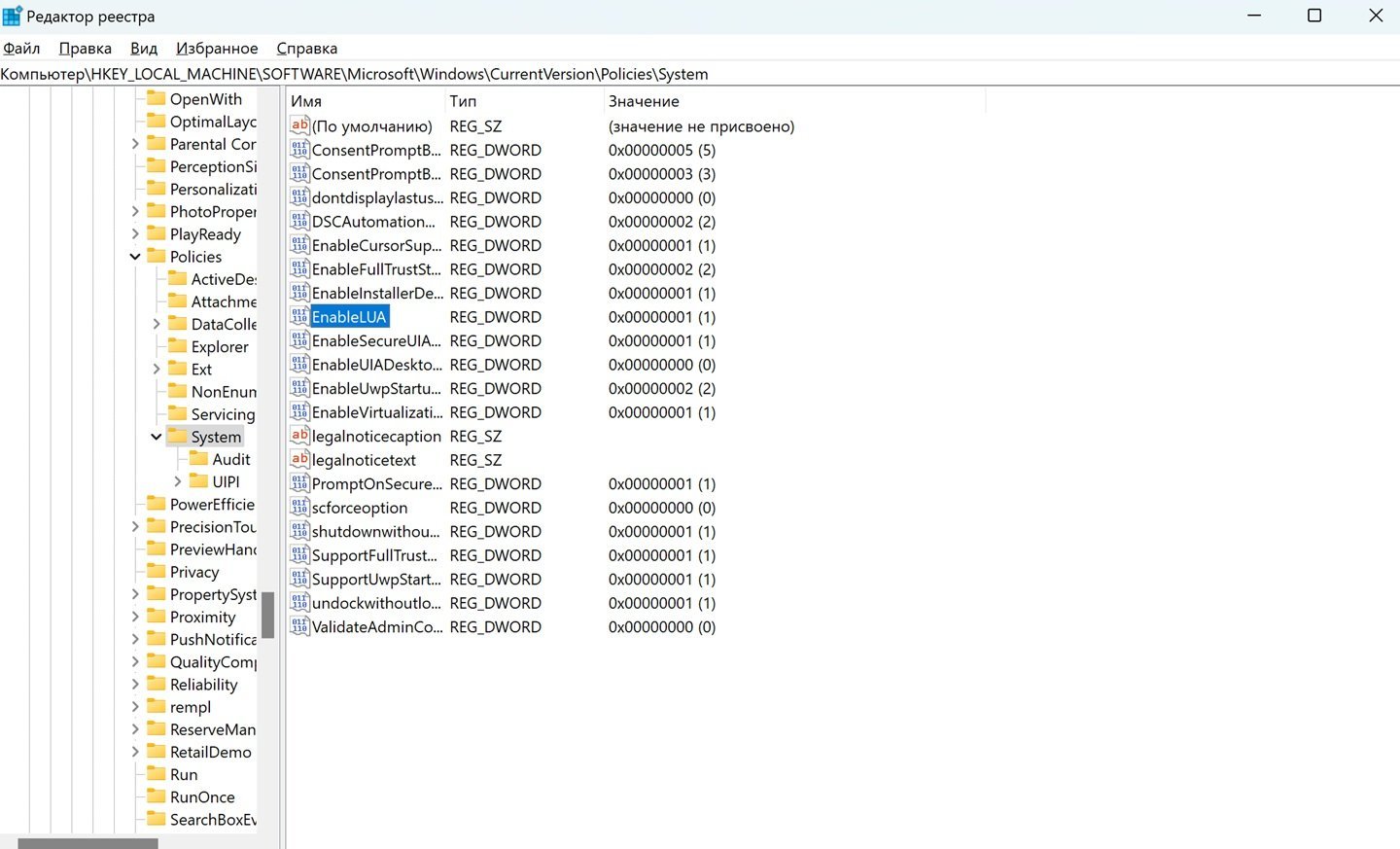Click the string icon of the (По умолчанию) value
The width and height of the screenshot is (1400, 849).
[x=299, y=126]
